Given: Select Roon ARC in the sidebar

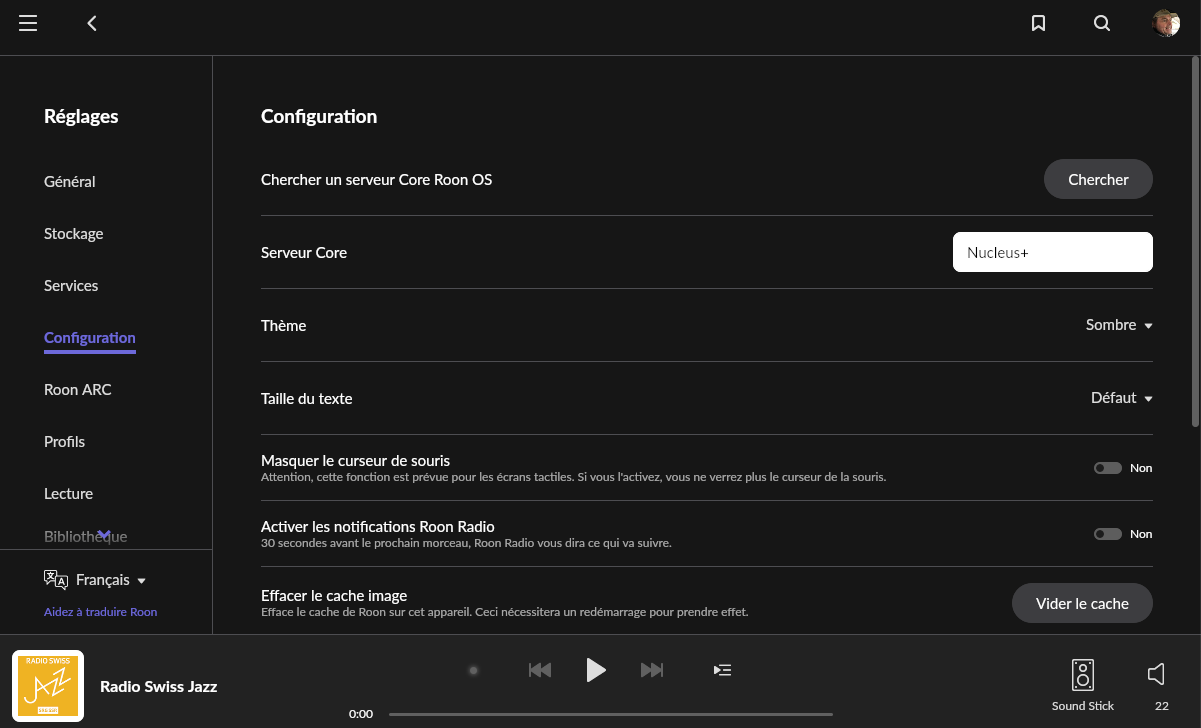Looking at the screenshot, I should [78, 390].
